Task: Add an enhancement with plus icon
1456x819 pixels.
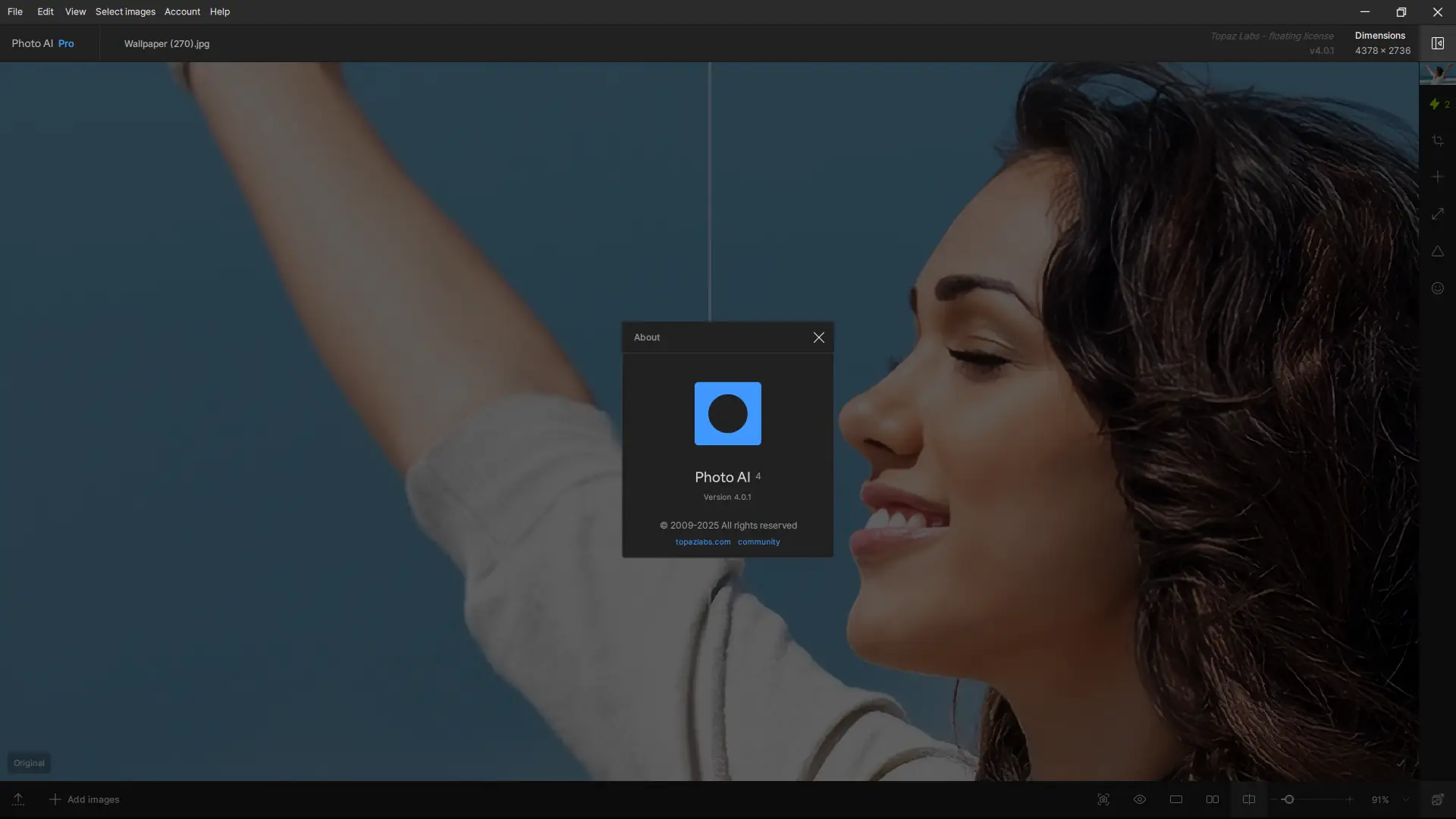Action: (1437, 177)
